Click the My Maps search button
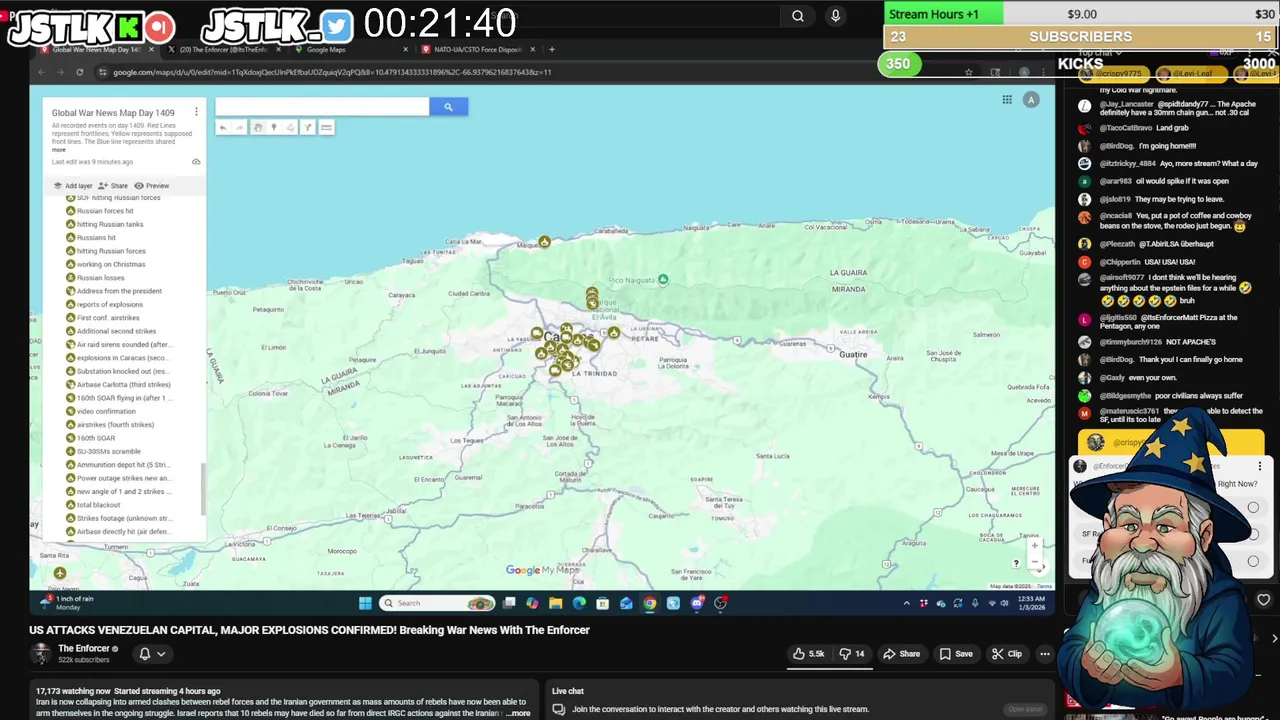Screen dimensions: 1280x720 (x=448, y=106)
